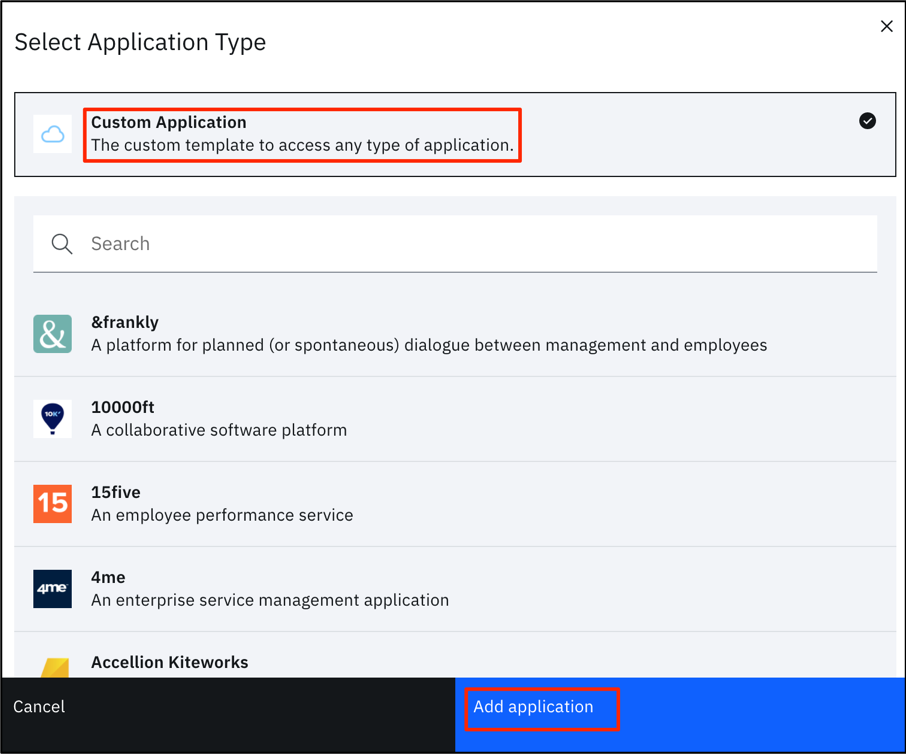
Task: Click the collaborative software platform description
Action: tap(219, 430)
